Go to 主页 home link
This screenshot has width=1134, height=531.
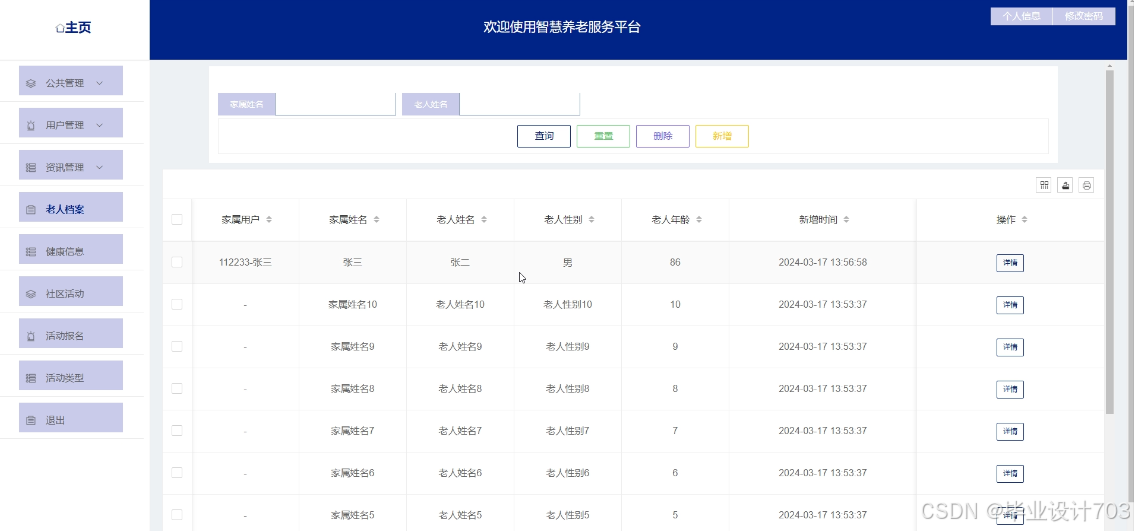coord(73,28)
